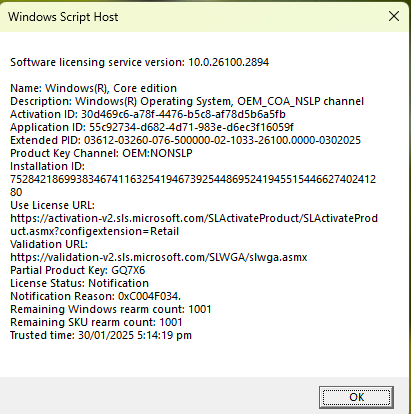Click the 'Name: Windows(R), Core edition' line
The height and width of the screenshot is (414, 411).
point(94,88)
